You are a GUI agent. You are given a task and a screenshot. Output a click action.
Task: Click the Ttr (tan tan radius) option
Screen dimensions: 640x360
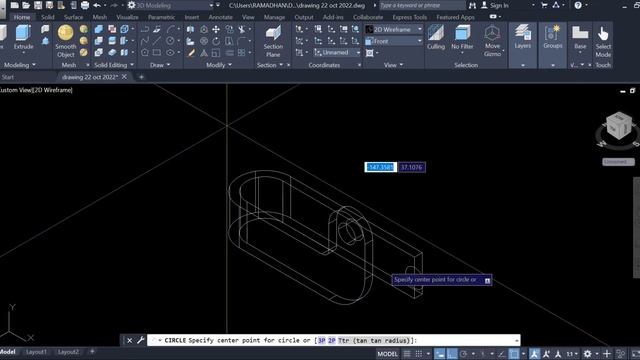[x=374, y=340]
